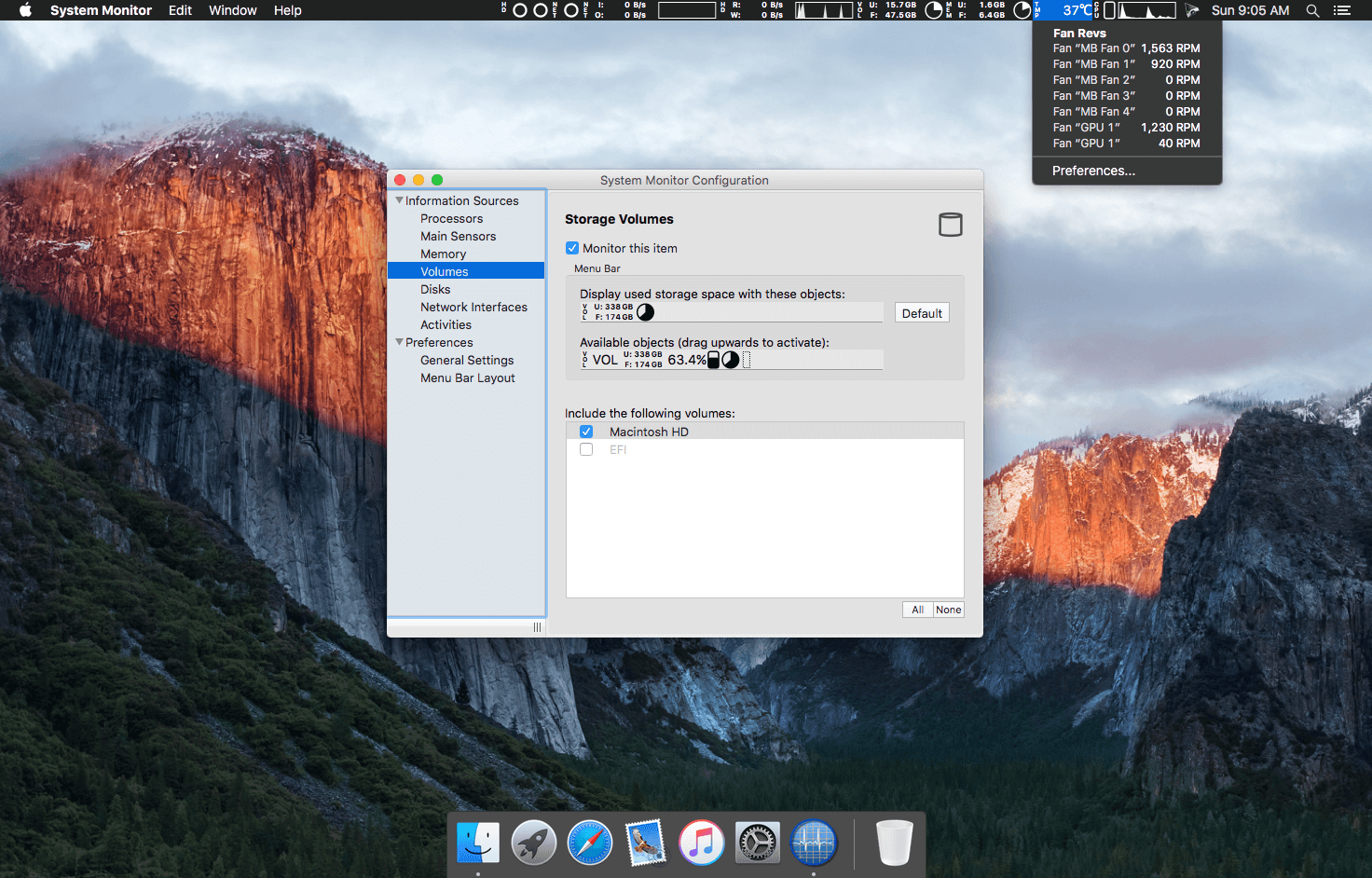
Task: Open Launchpad rocket icon in Dock
Action: pyautogui.click(x=534, y=843)
